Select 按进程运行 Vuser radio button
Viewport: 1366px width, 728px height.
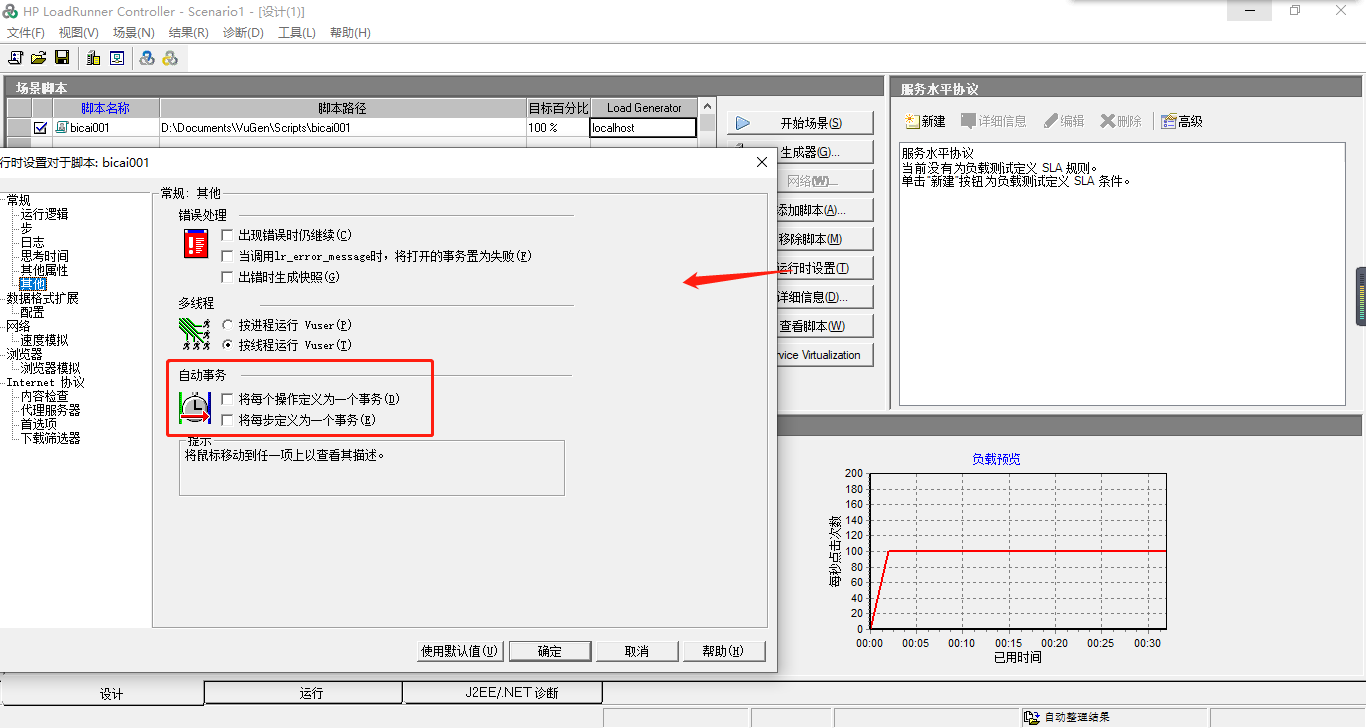pyautogui.click(x=227, y=324)
